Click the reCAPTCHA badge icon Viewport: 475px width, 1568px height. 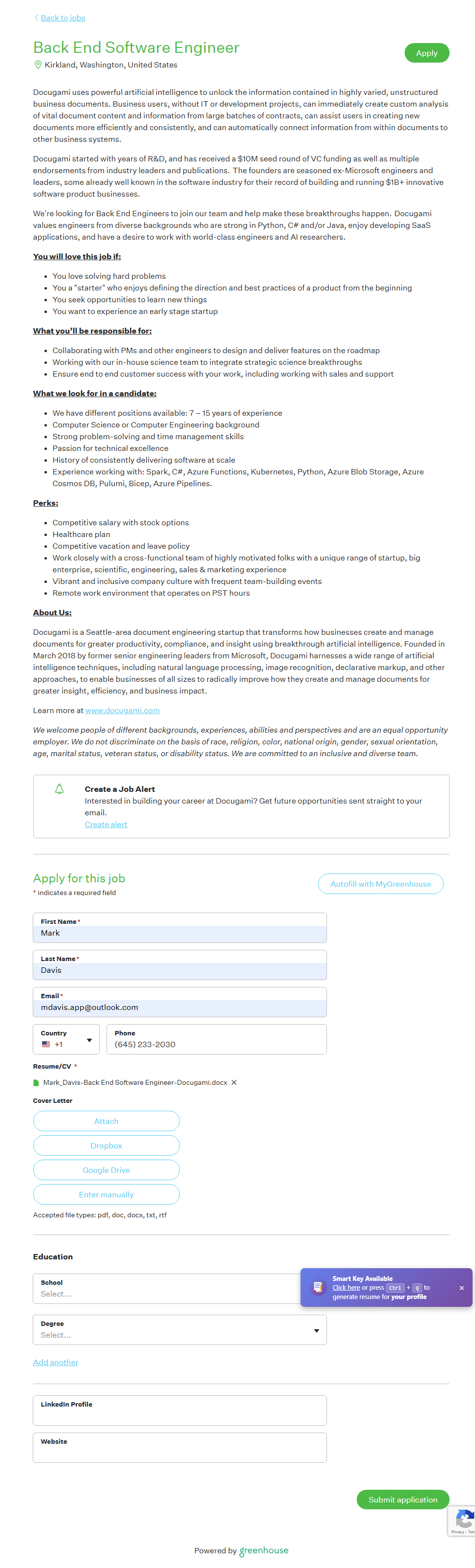pyautogui.click(x=464, y=1520)
